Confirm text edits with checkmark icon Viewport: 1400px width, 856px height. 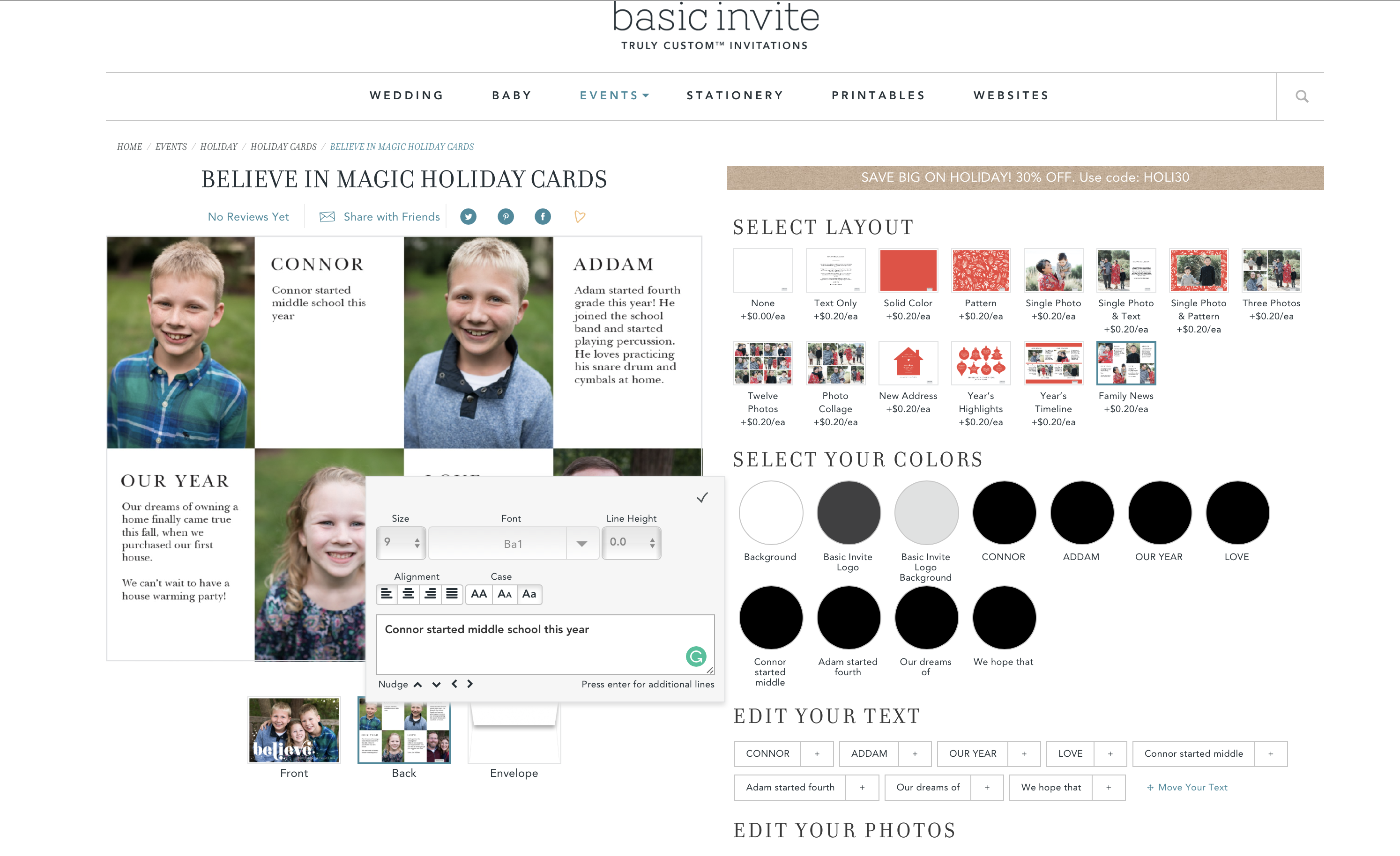[702, 498]
